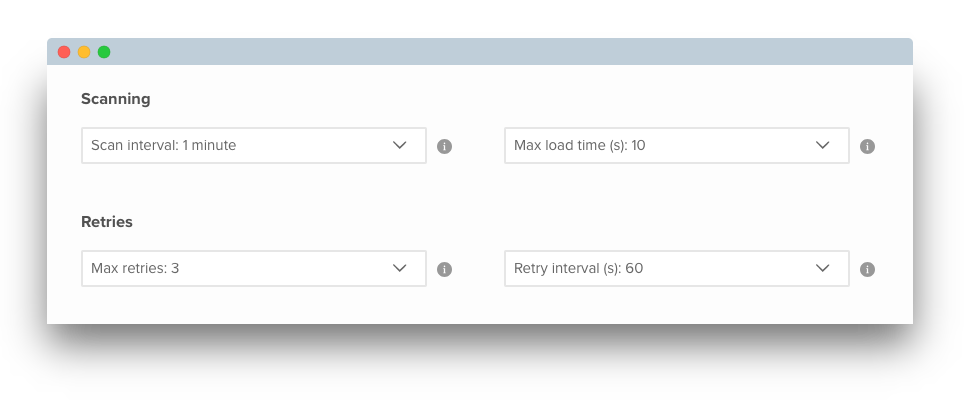
Task: Open the 'Max retries: 3' dropdown
Action: 254,269
